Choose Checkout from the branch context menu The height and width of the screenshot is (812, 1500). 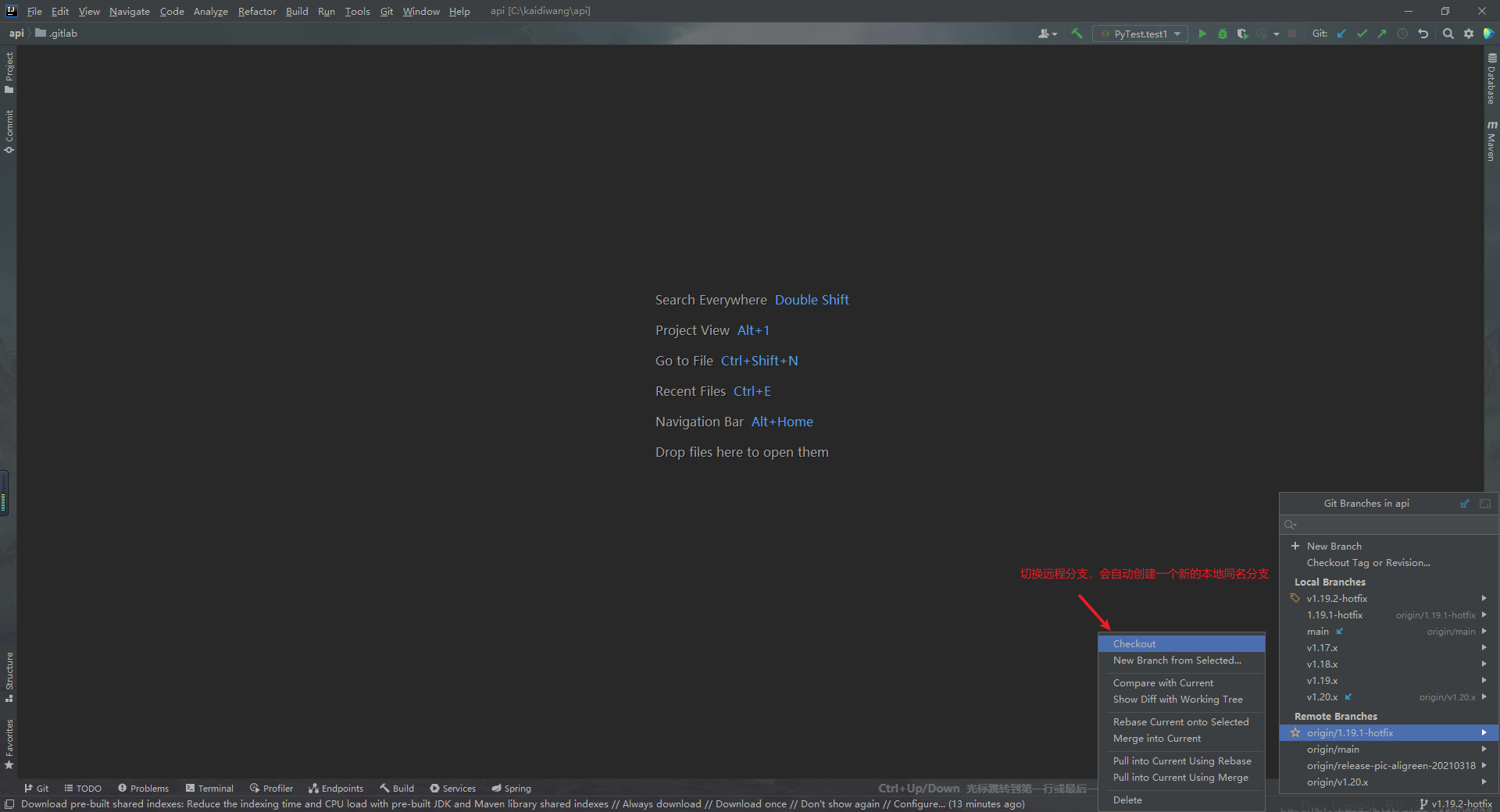tap(1181, 644)
